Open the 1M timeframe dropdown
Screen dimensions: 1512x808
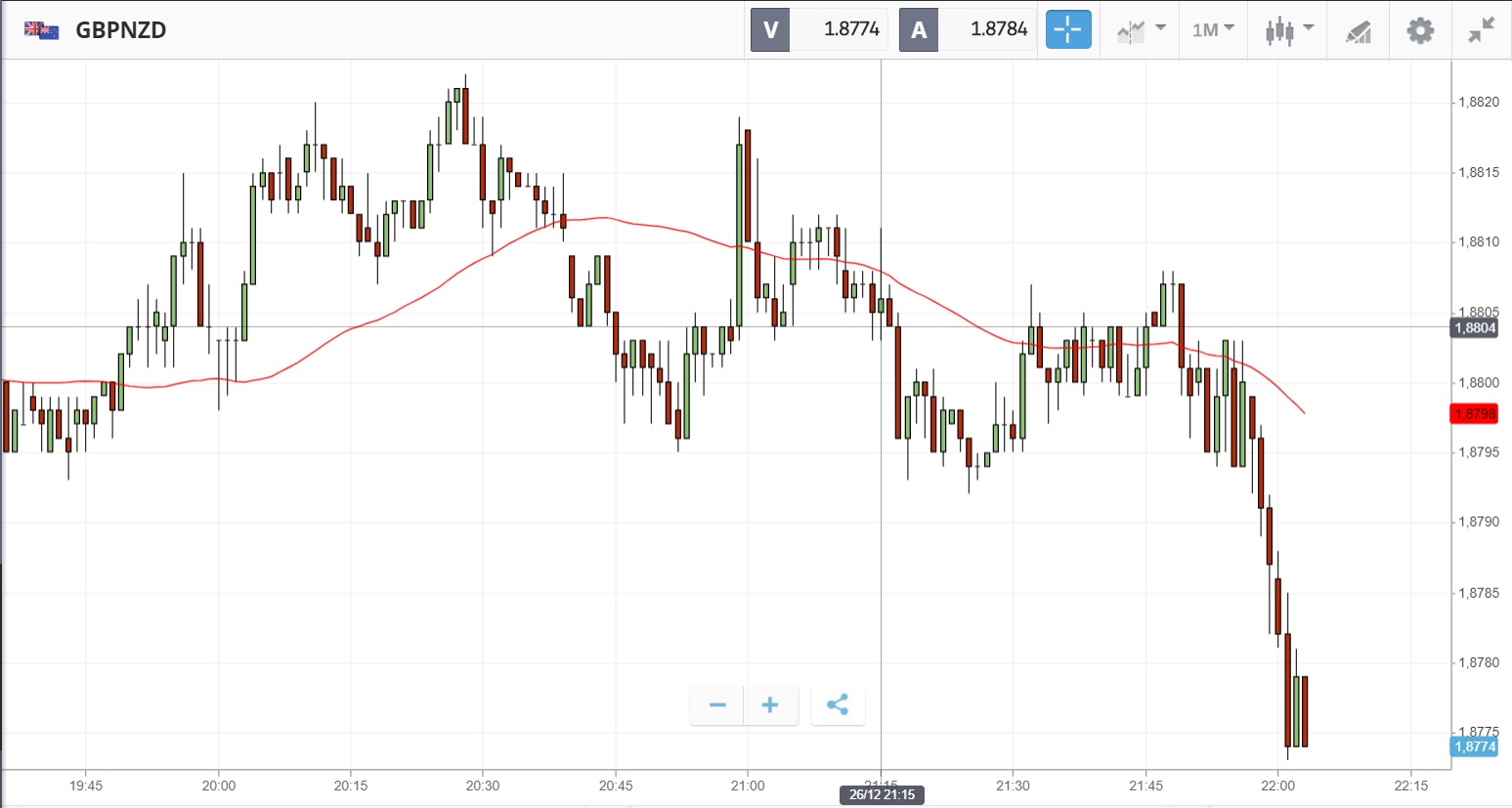click(x=1213, y=30)
